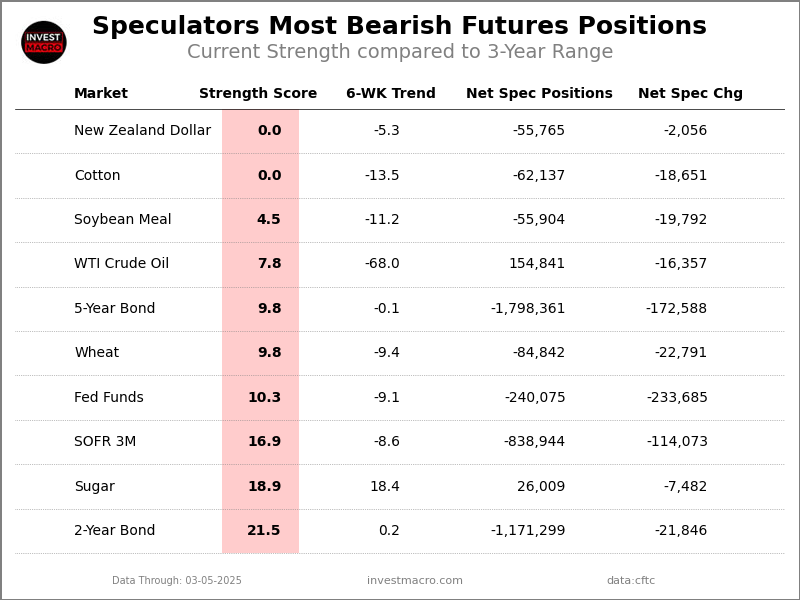Select the Soybean Meal row label
The image size is (800, 600).
(123, 220)
